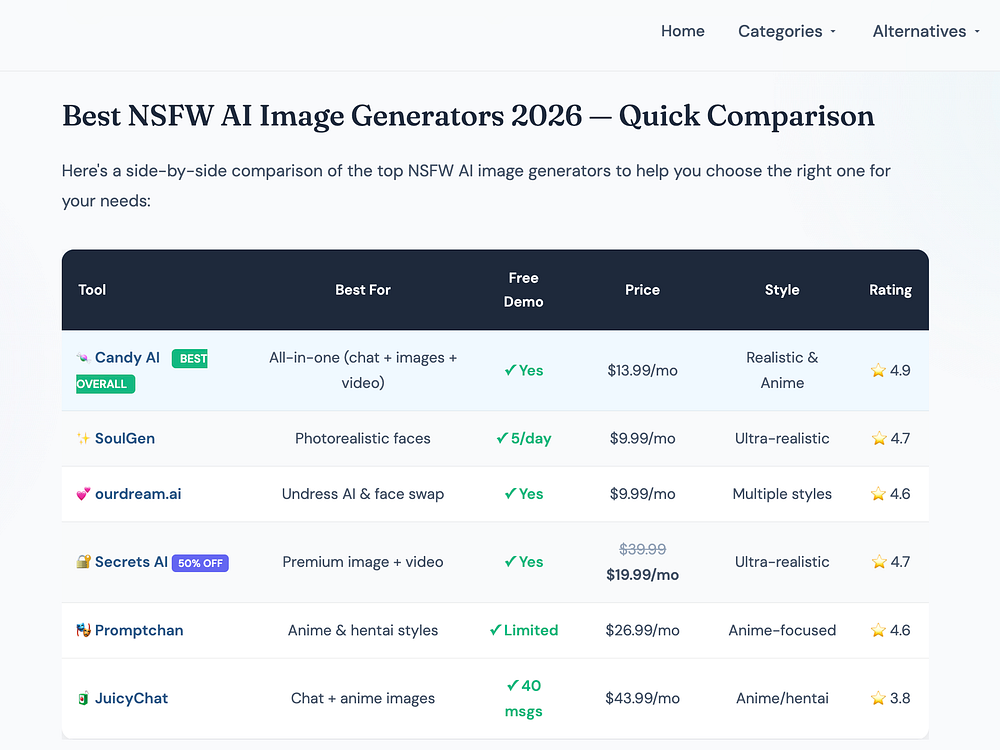Click the OVERALL badge under Candy AI

[105, 384]
